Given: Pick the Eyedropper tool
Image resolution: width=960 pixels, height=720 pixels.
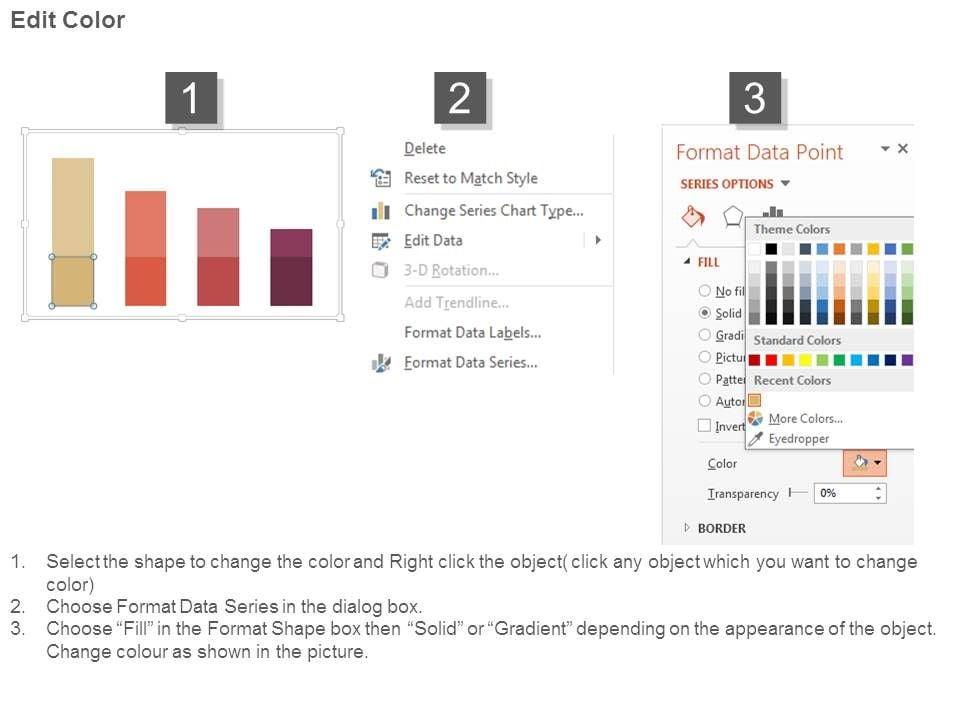Looking at the screenshot, I should (x=798, y=438).
